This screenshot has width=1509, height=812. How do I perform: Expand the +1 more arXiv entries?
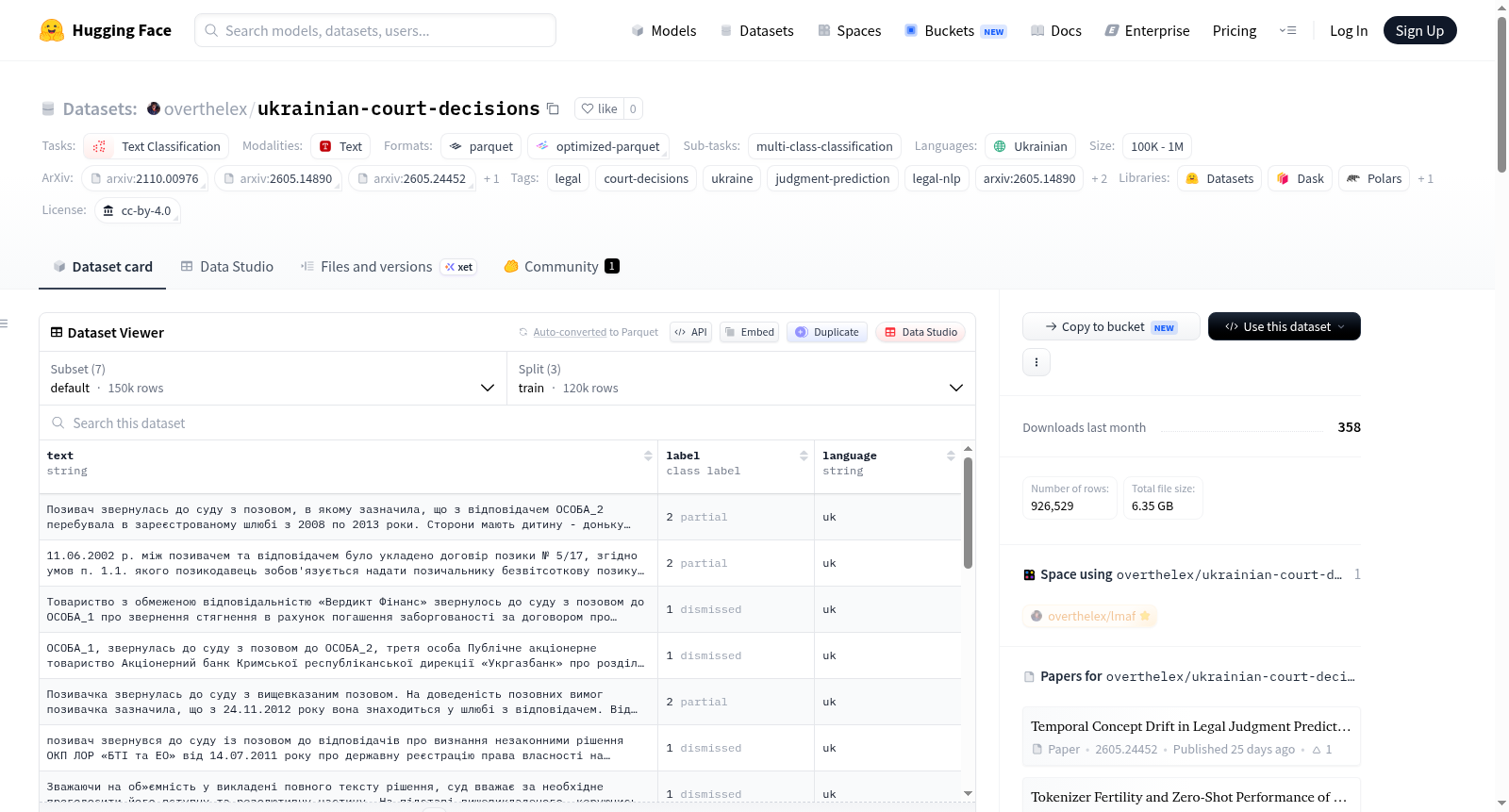491,178
